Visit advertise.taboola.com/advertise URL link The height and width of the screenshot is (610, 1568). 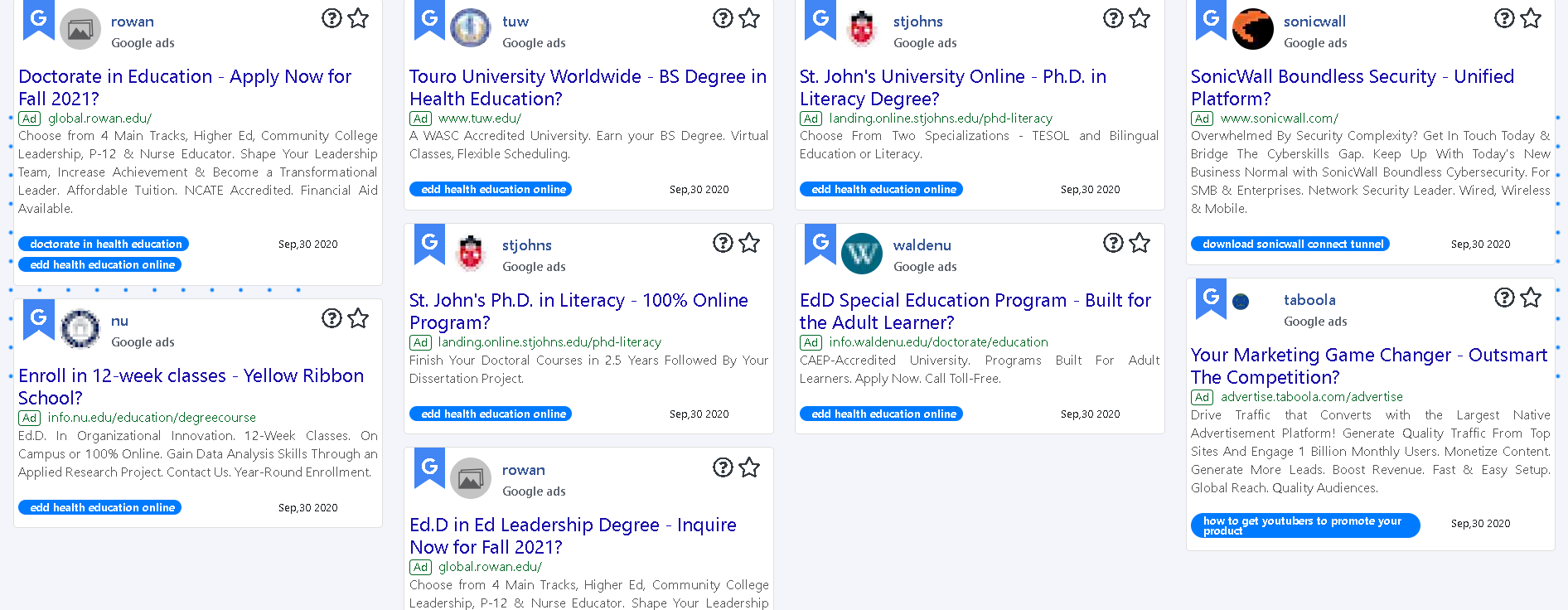tap(1311, 397)
